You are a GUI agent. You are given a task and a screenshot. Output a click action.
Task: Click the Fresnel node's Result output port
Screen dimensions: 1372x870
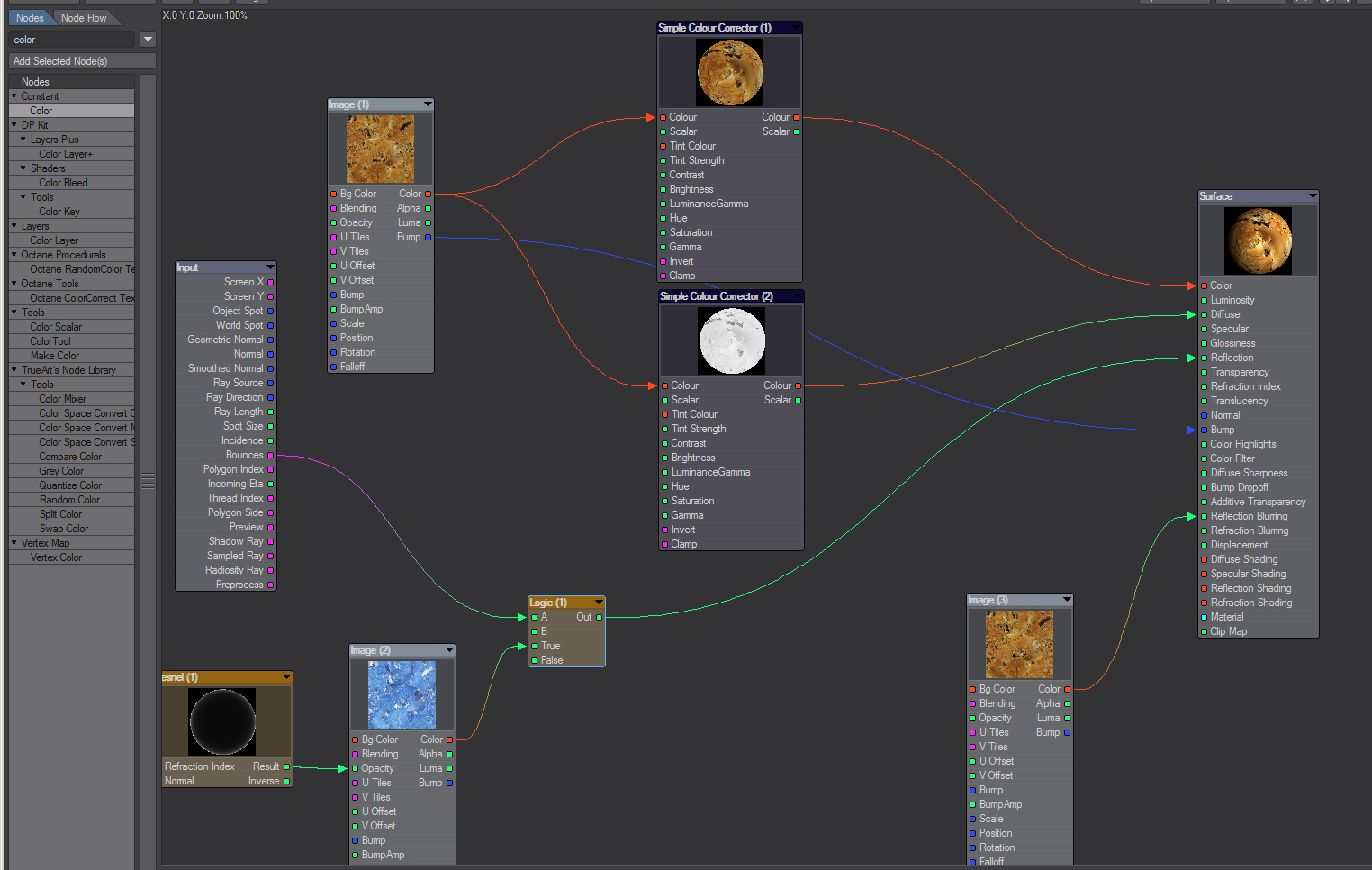click(x=287, y=766)
